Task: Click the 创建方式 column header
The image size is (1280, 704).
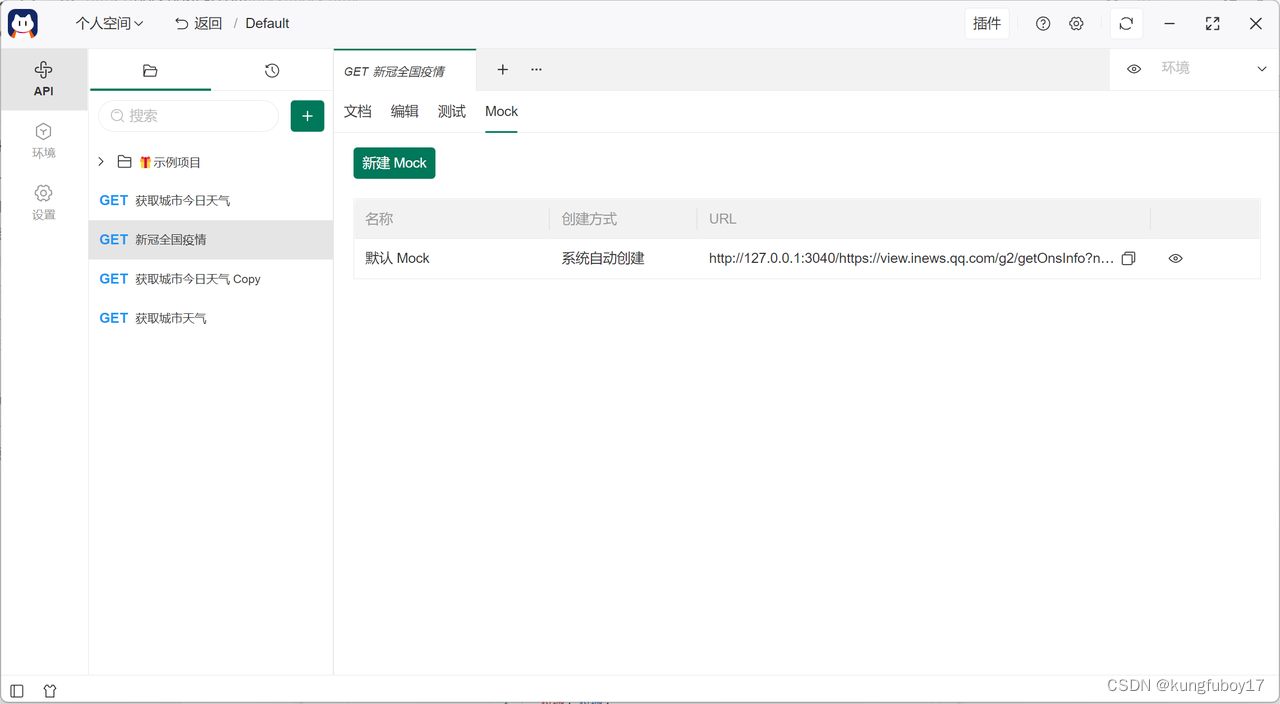Action: (589, 219)
